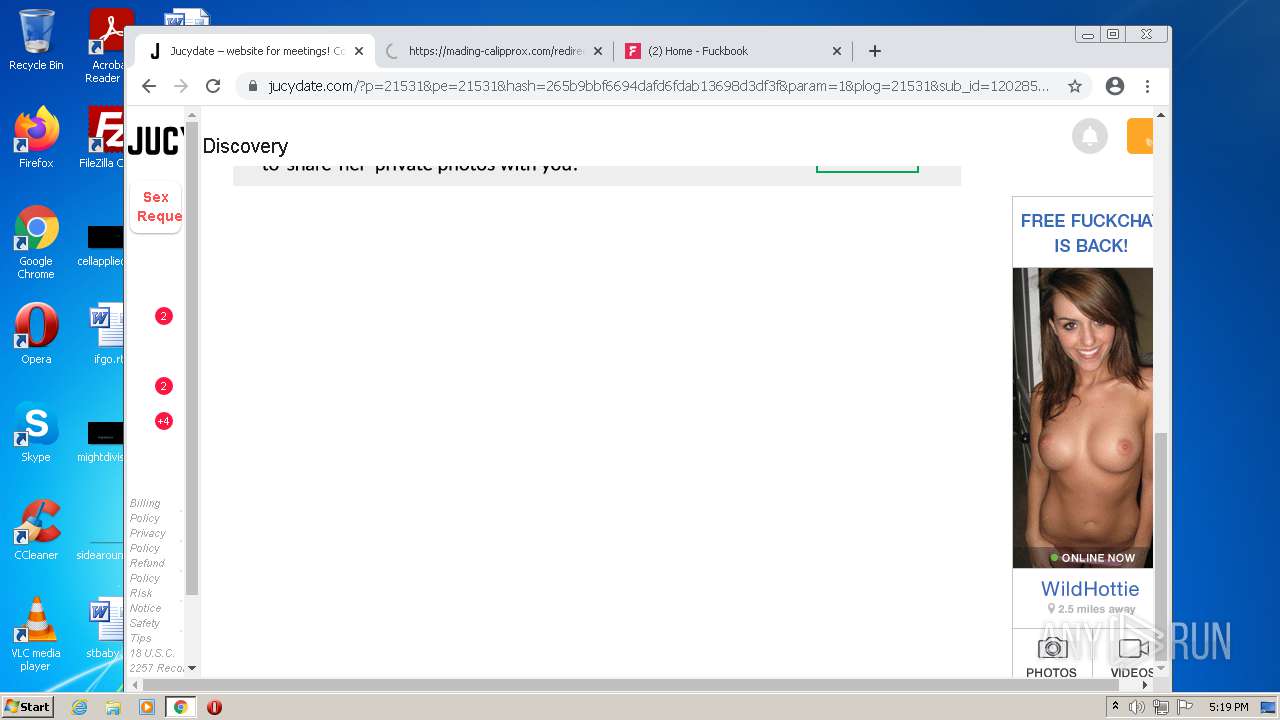Click the green outlined banner button
The height and width of the screenshot is (720, 1280).
point(867,168)
